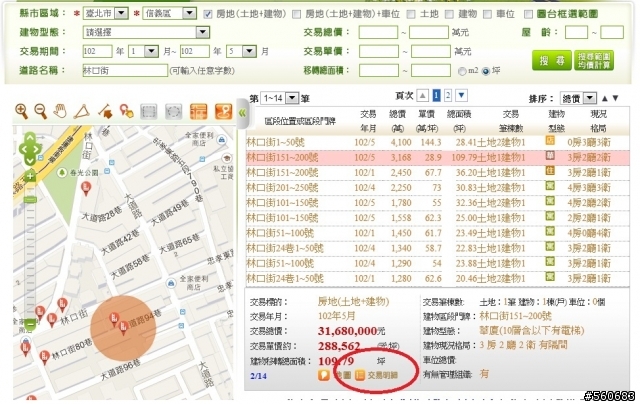The height and width of the screenshot is (404, 640).
Task: Open the 1~14 record range dropdown
Action: point(280,98)
